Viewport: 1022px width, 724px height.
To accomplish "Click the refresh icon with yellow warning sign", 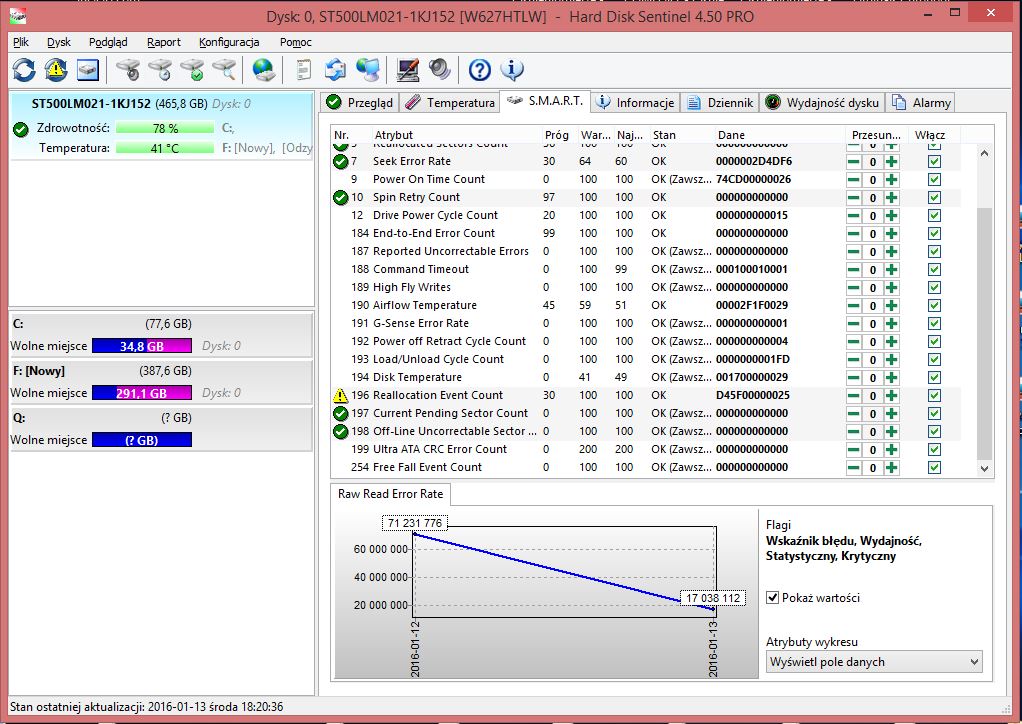I will 56,70.
